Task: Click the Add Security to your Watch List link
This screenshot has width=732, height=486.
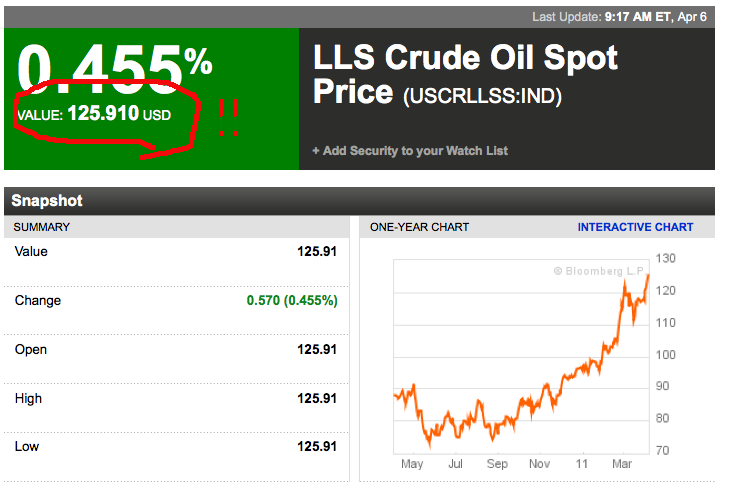Action: 410,151
